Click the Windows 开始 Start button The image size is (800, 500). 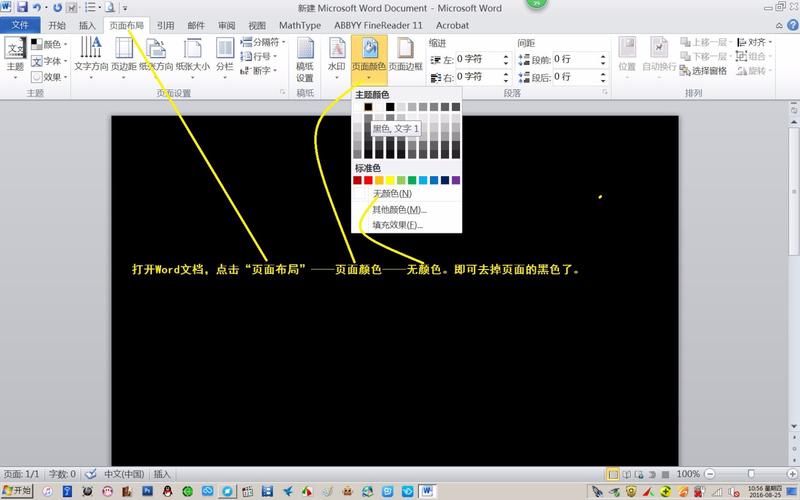click(17, 490)
